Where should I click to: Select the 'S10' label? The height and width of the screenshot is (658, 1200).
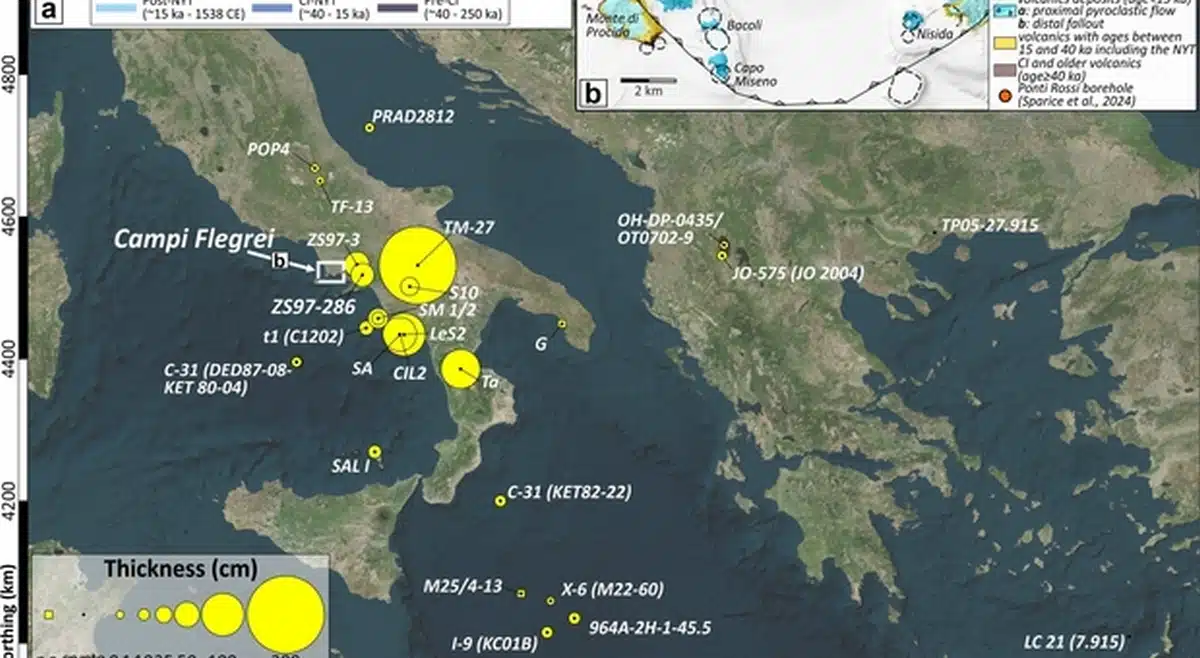tap(465, 292)
